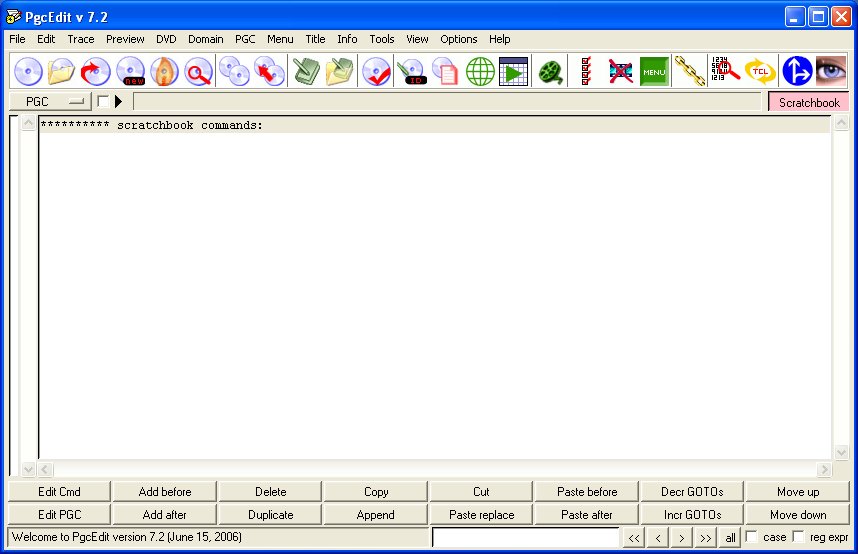The width and height of the screenshot is (858, 554).
Task: Click the yellow TCL arrows icon
Action: click(760, 71)
